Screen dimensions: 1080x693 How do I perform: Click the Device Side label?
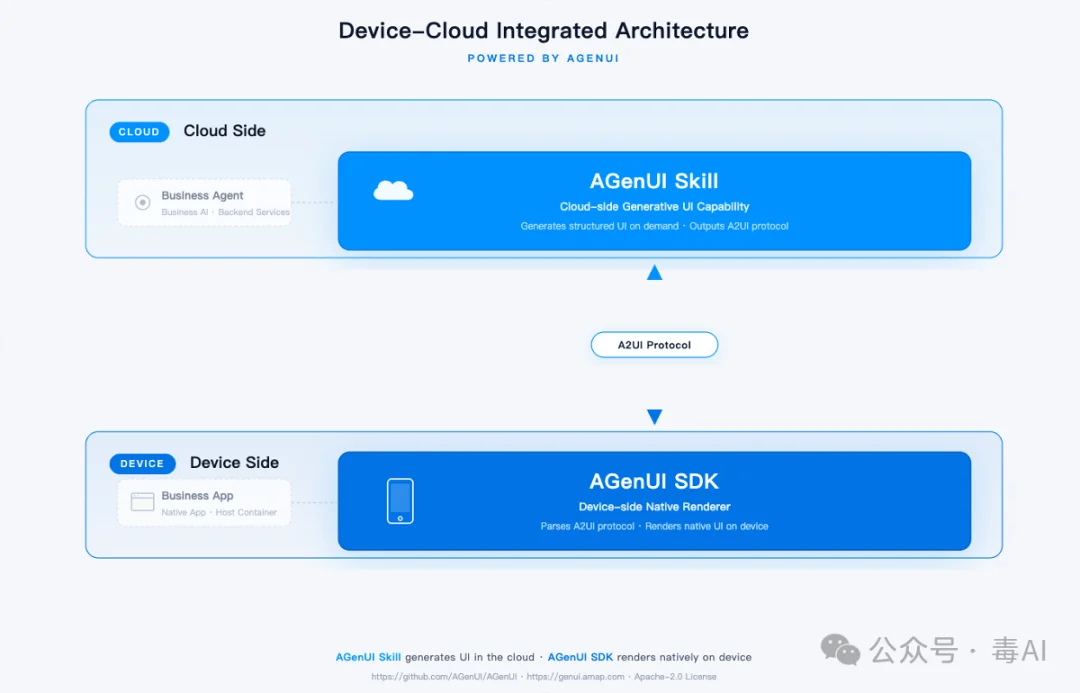pos(234,463)
